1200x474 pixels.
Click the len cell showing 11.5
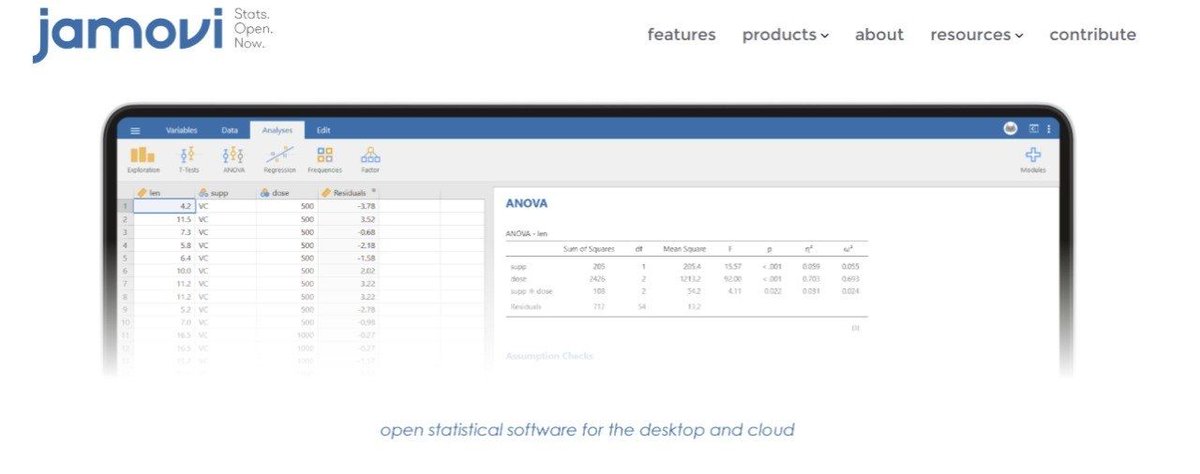click(164, 218)
